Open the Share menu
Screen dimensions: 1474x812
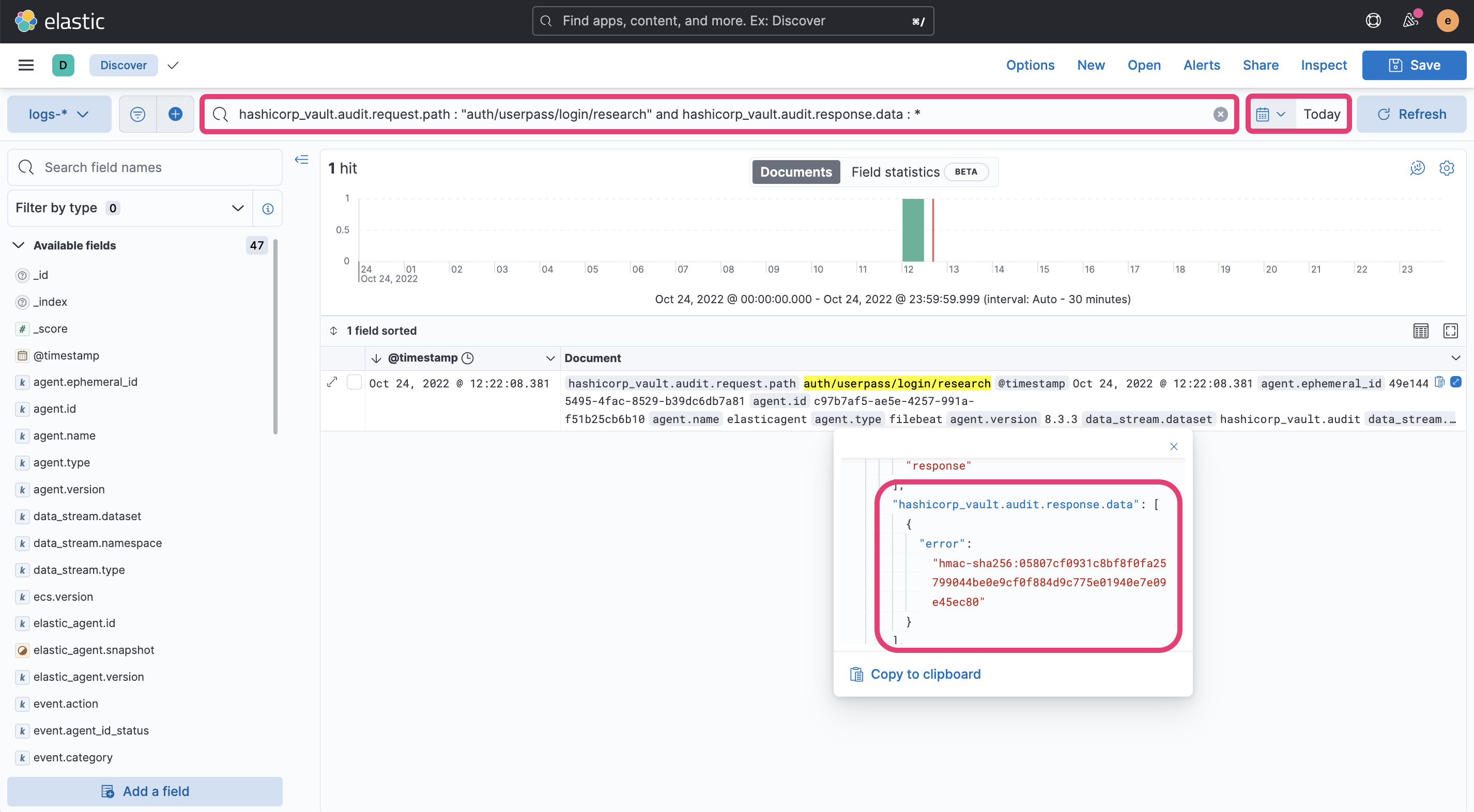coord(1261,65)
